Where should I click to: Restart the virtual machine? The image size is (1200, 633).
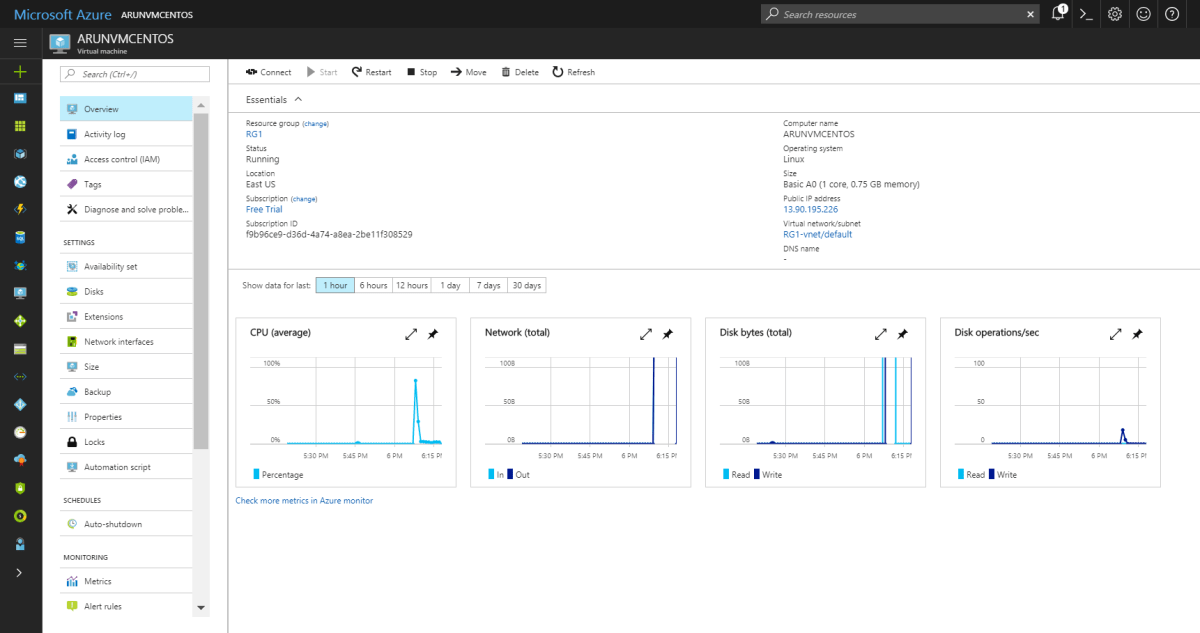click(371, 71)
